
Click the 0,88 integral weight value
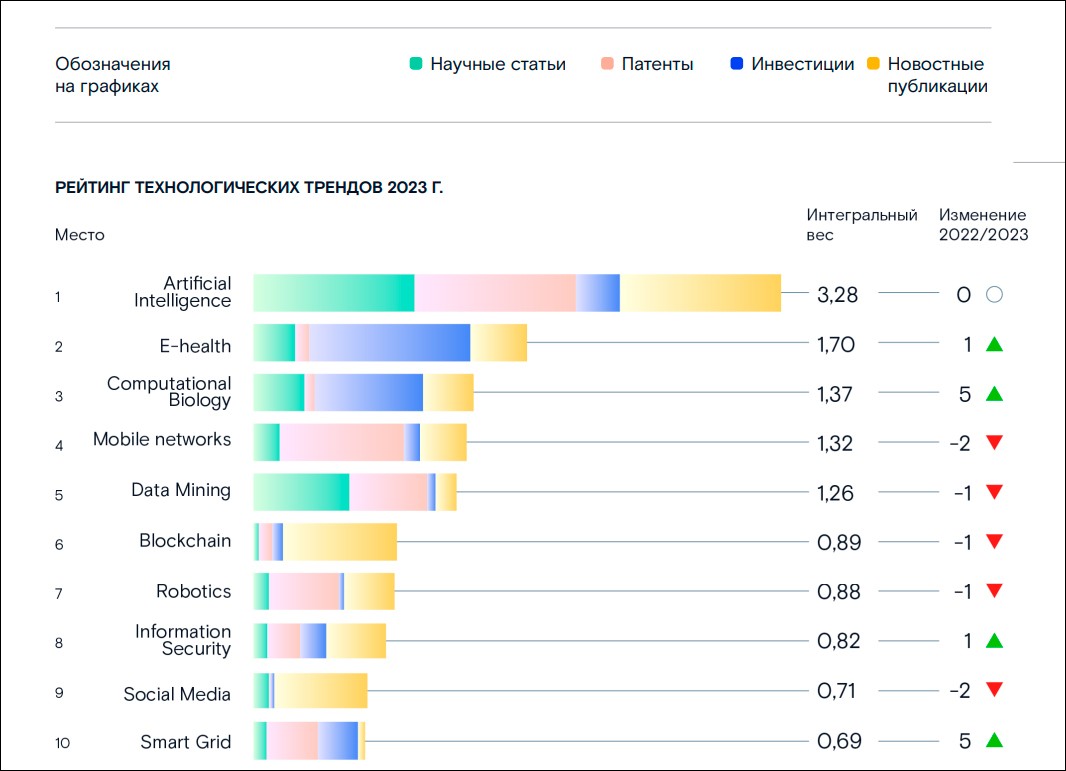tap(839, 592)
